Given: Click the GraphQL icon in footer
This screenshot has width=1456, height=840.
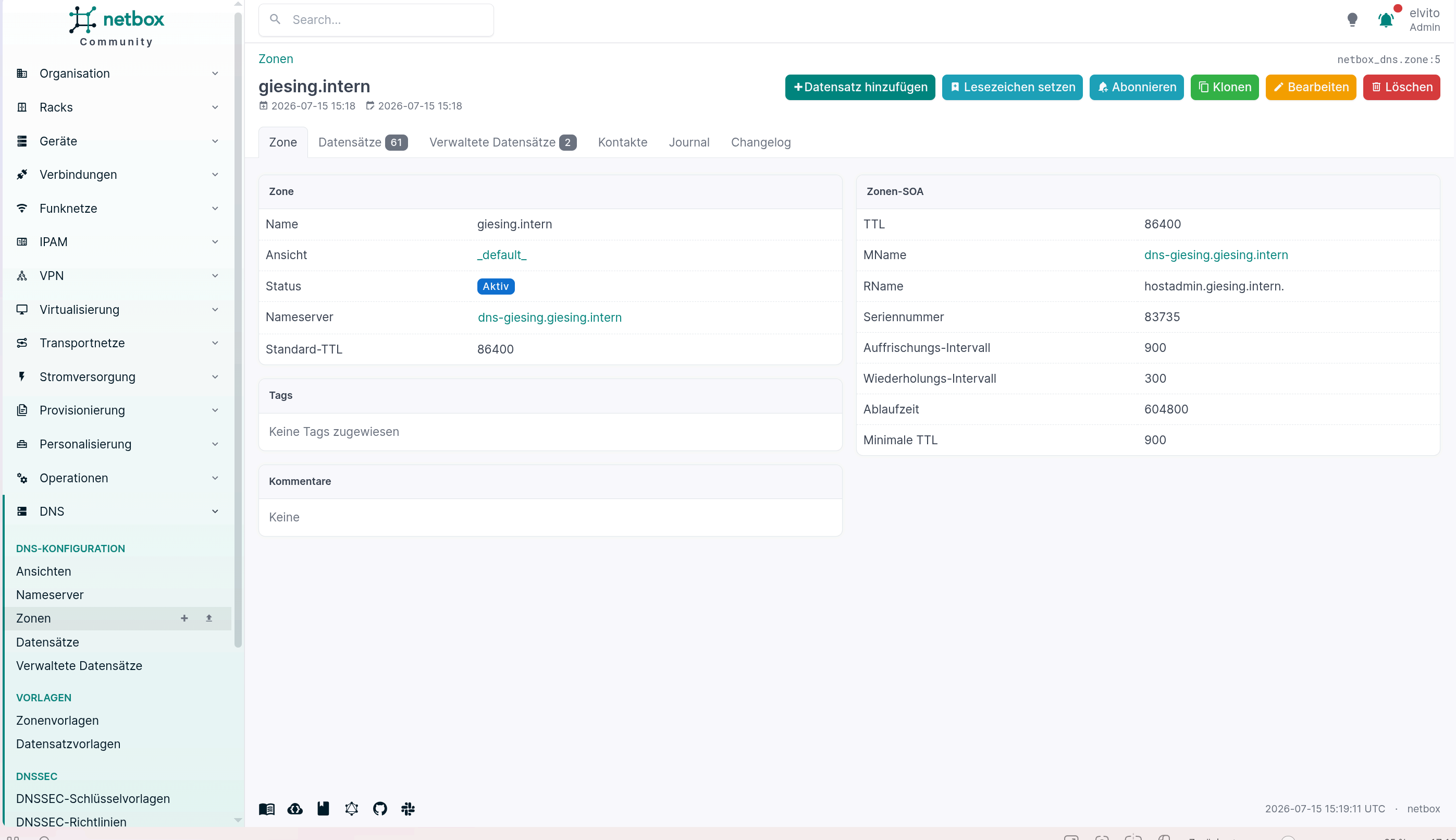Looking at the screenshot, I should point(352,809).
